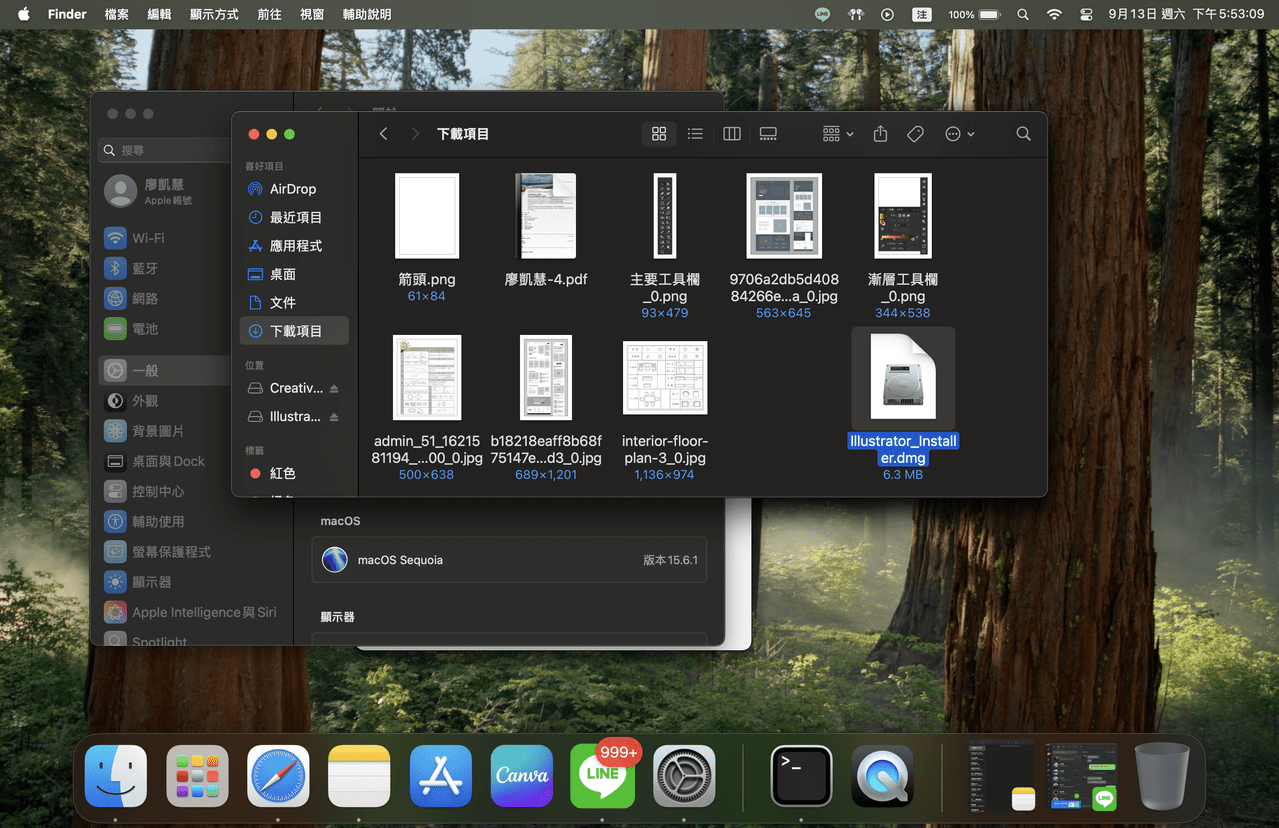
Task: Switch Finder to icon view
Action: (659, 134)
